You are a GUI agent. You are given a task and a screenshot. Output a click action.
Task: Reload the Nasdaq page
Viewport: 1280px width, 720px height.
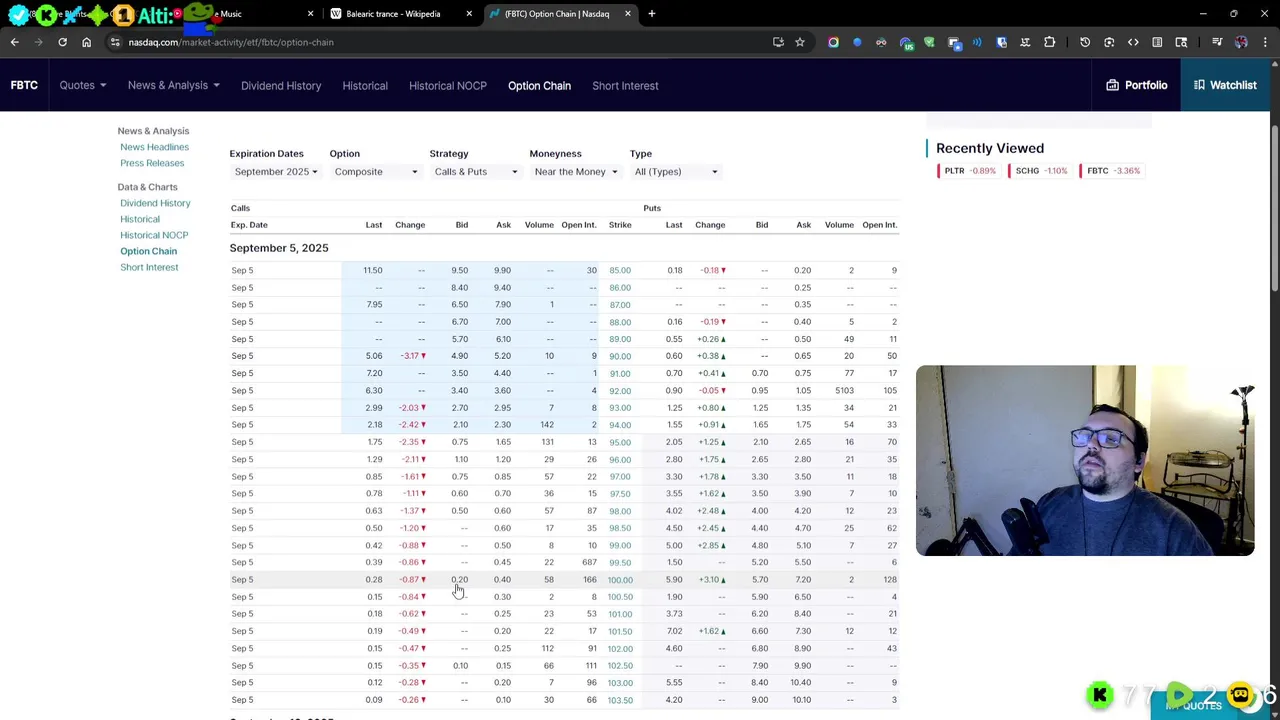pos(62,42)
